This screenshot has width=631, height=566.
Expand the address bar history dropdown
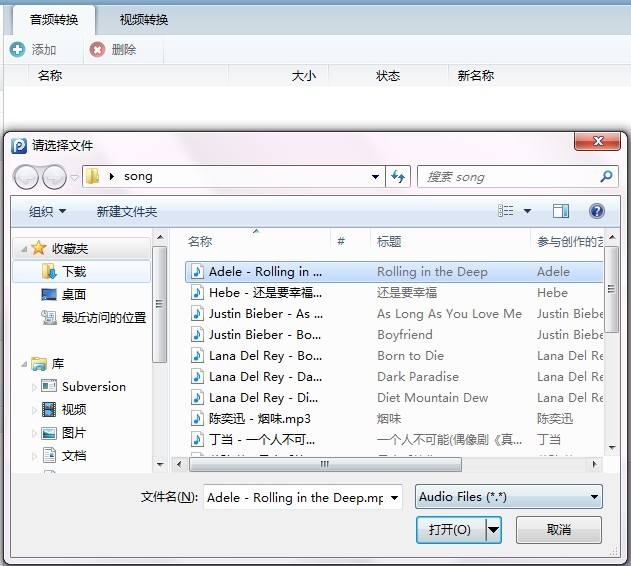375,177
